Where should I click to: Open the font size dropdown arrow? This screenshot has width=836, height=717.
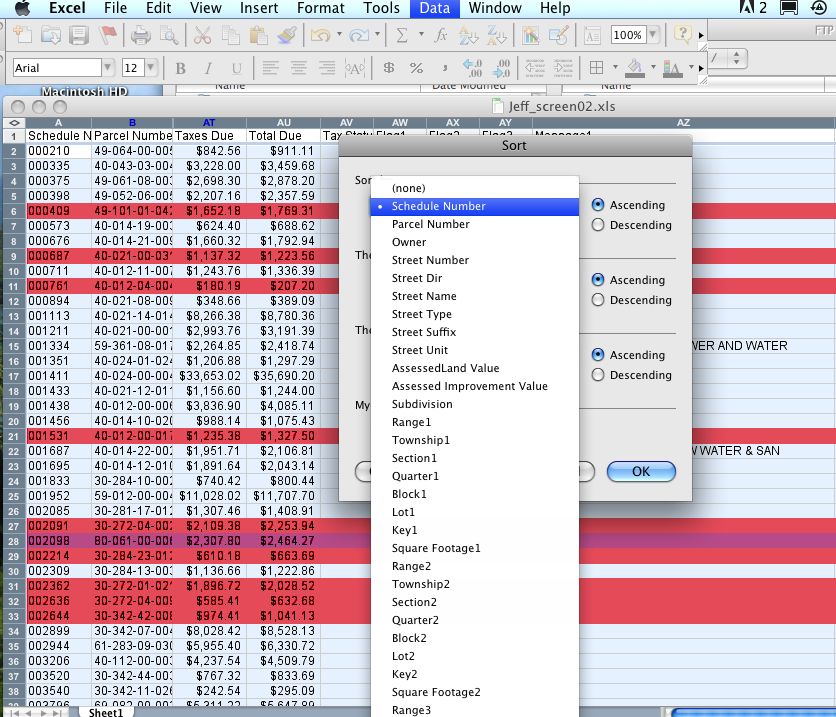click(x=151, y=68)
